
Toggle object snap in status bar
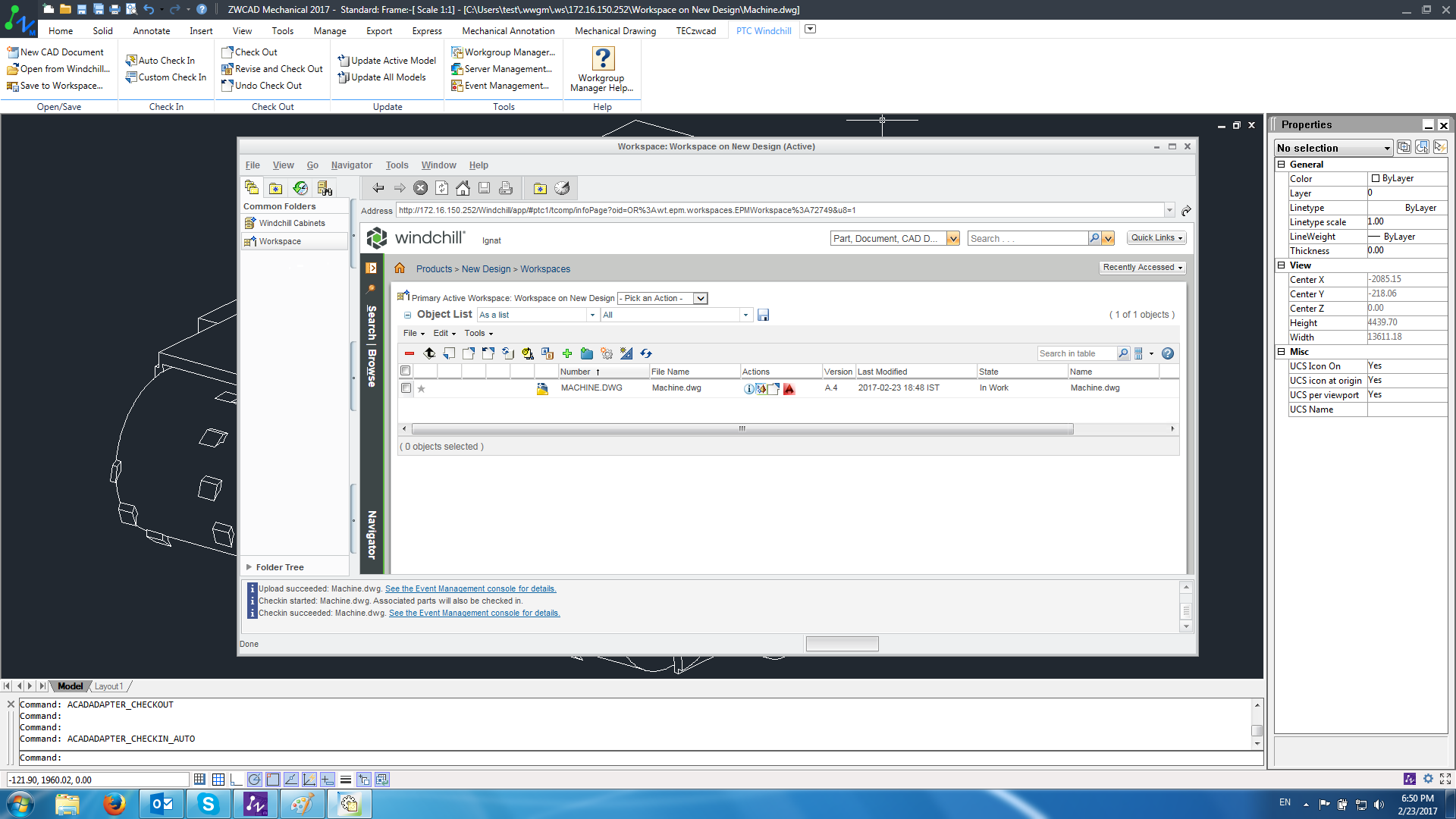pyautogui.click(x=273, y=779)
